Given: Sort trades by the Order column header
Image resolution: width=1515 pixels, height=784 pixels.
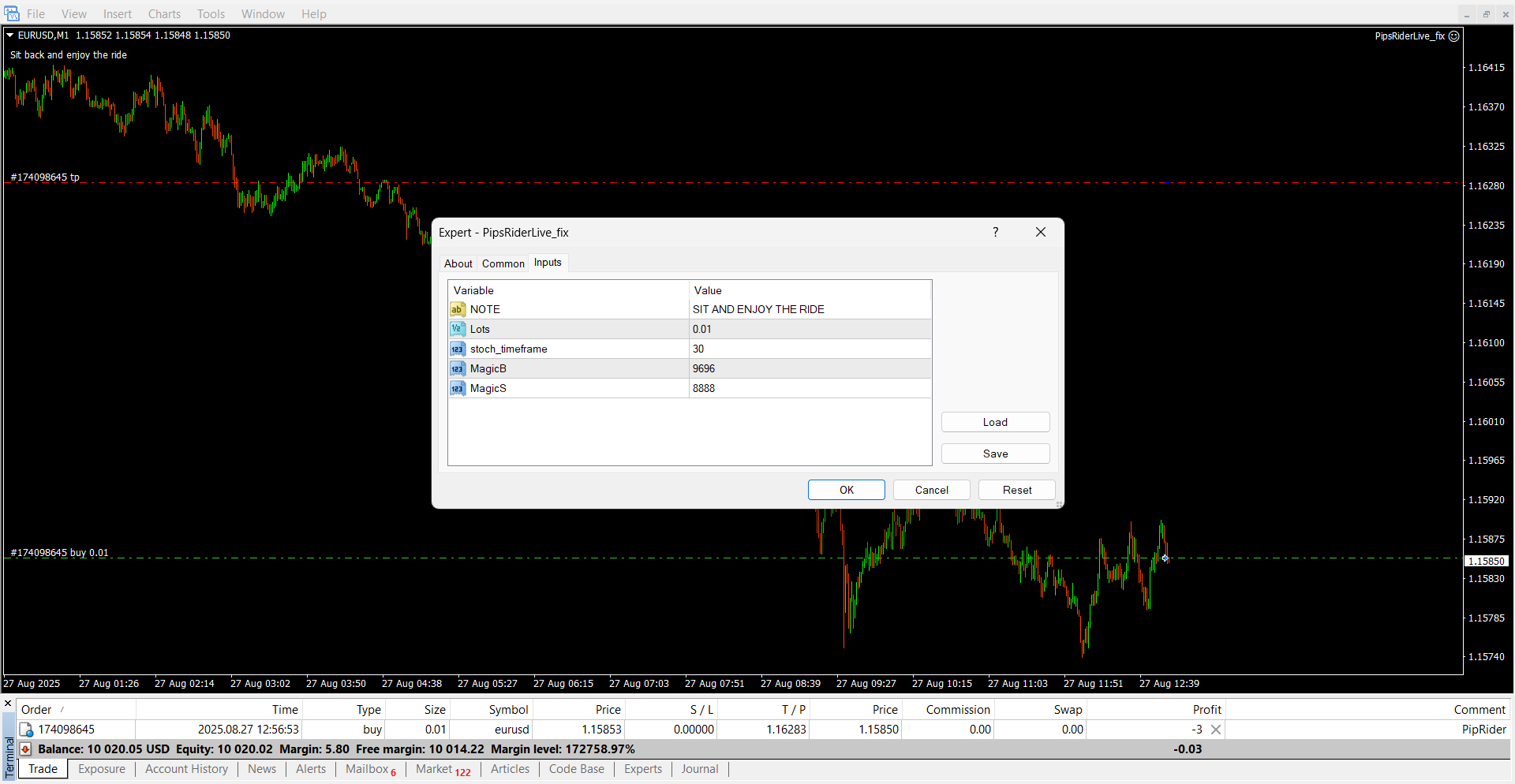Looking at the screenshot, I should (36, 710).
